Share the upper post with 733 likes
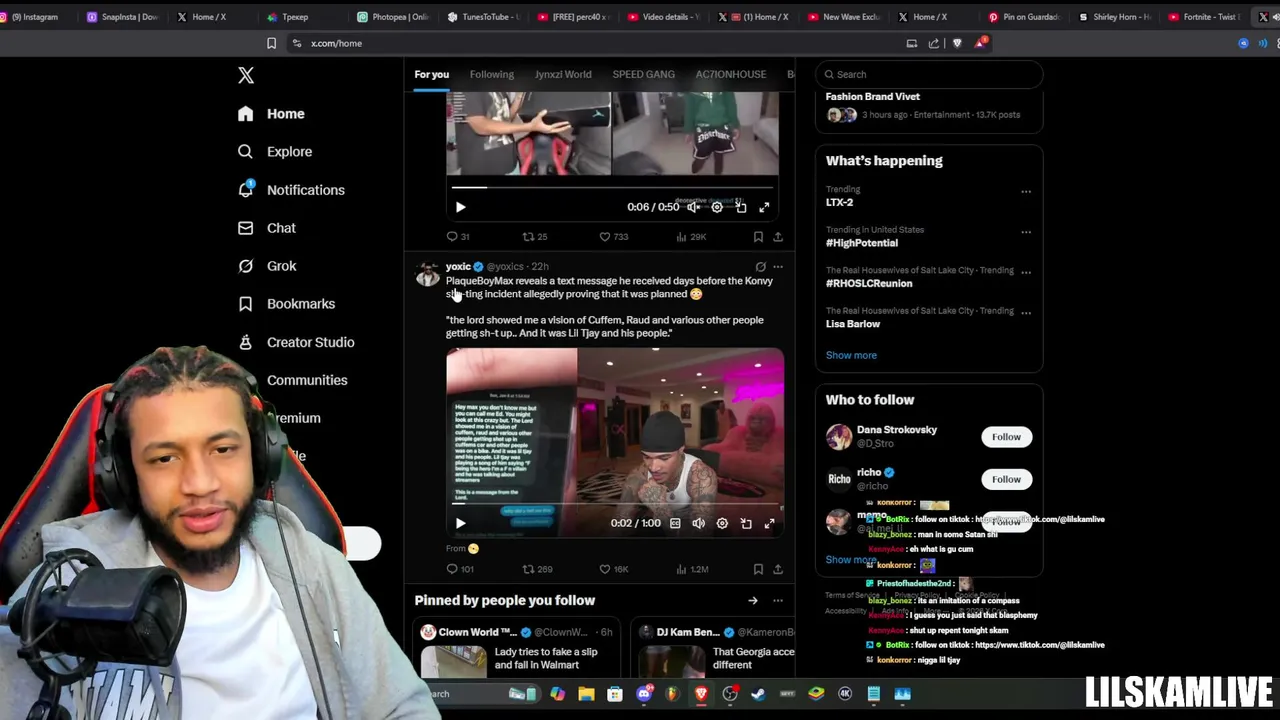This screenshot has height=720, width=1280. click(x=777, y=237)
